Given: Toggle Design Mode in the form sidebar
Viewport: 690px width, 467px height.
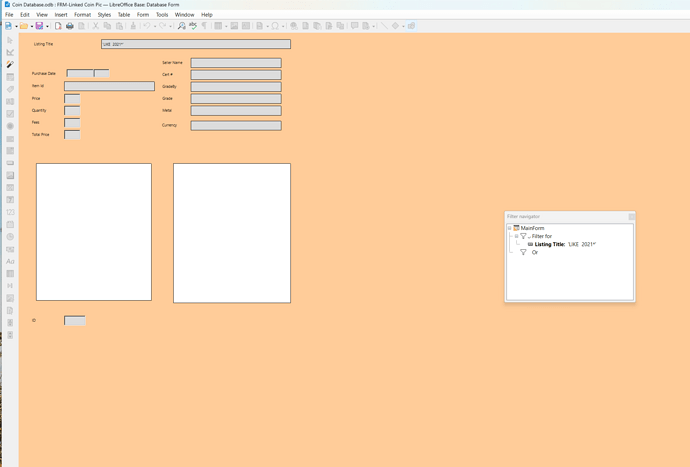Looking at the screenshot, I should click(x=10, y=64).
